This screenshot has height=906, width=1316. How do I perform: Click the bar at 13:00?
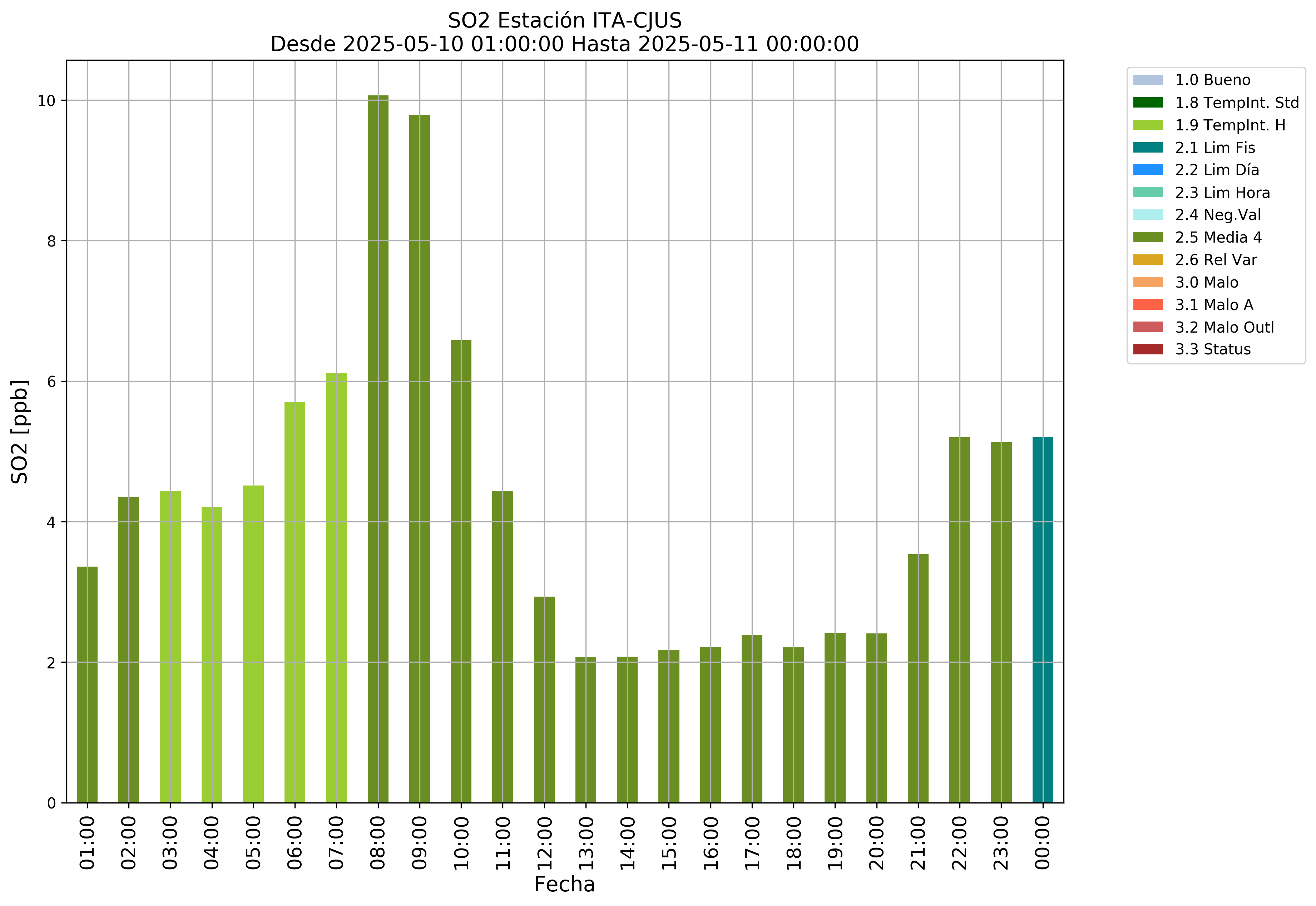tap(585, 730)
